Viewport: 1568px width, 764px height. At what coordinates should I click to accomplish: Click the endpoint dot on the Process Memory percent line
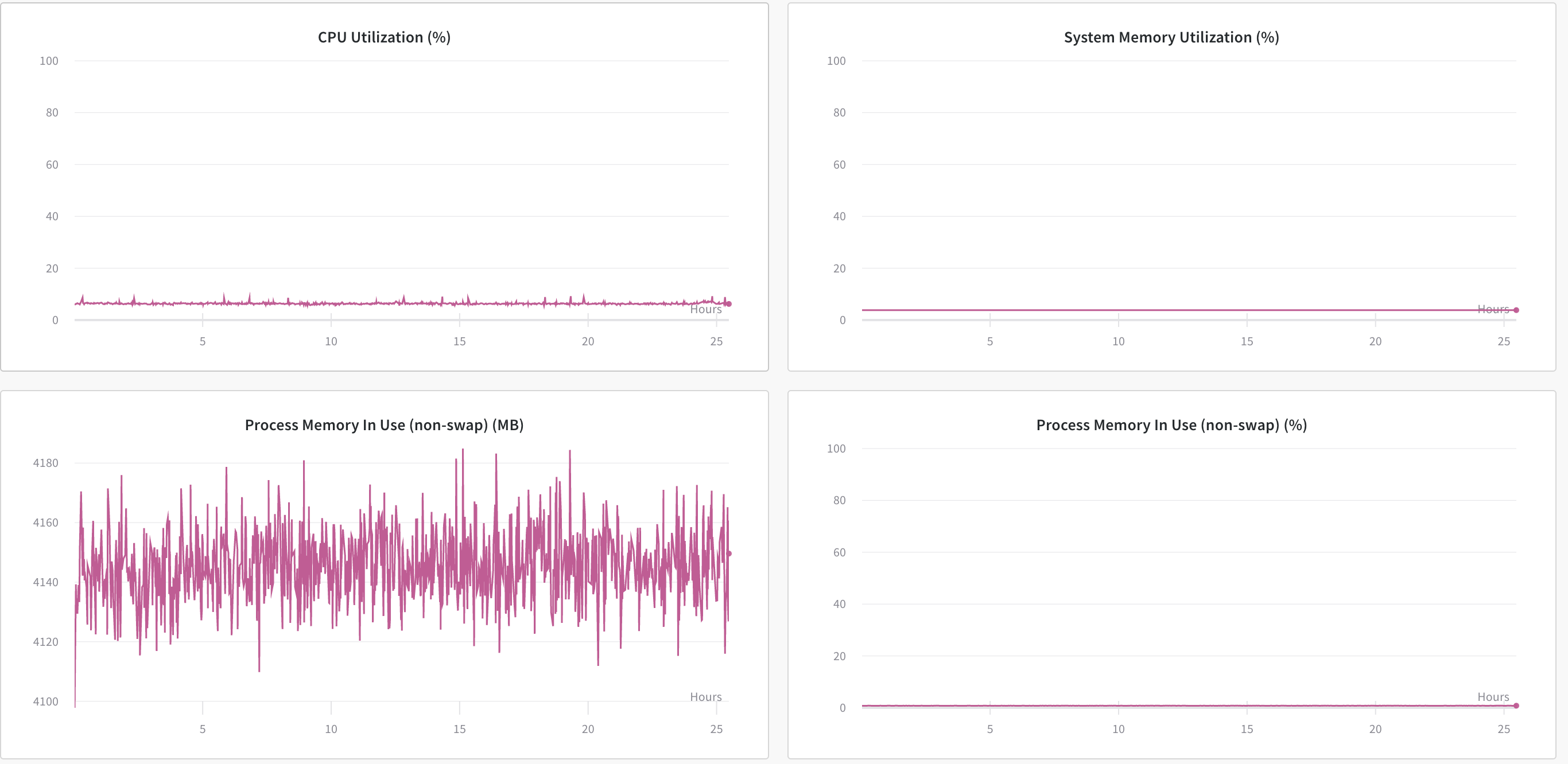1516,705
